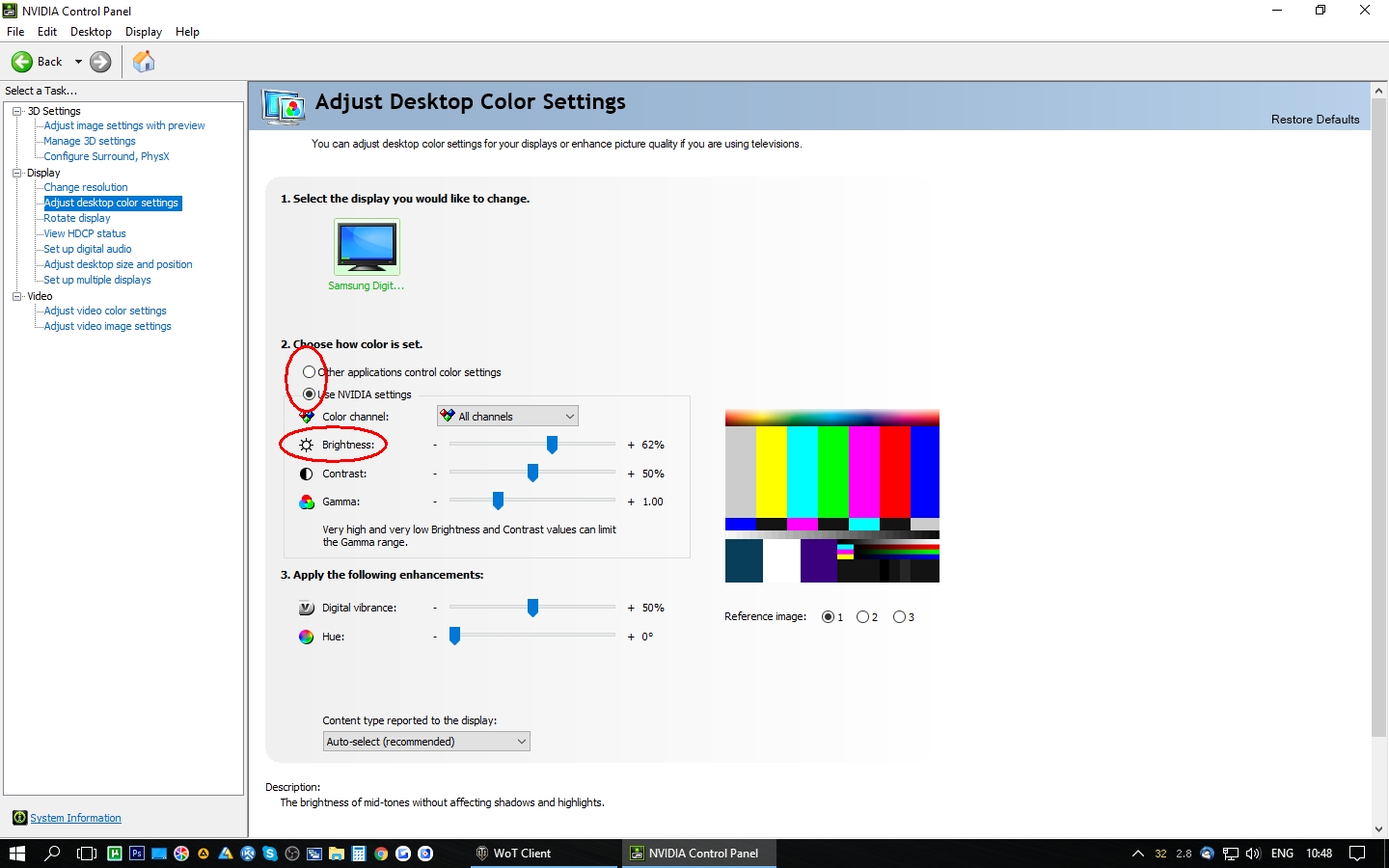The width and height of the screenshot is (1389, 868).
Task: Click the RGB icon beside Gamma
Action: click(x=306, y=502)
